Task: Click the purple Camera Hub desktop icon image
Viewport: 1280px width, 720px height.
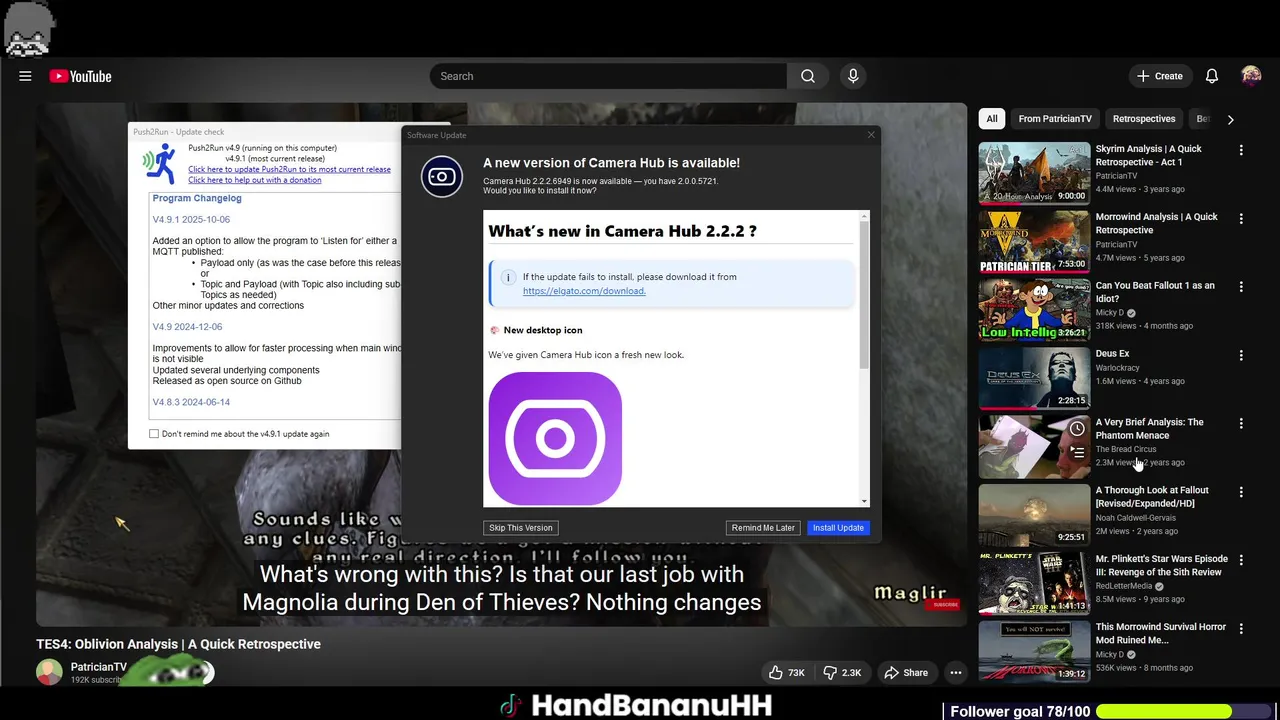Action: (x=555, y=438)
